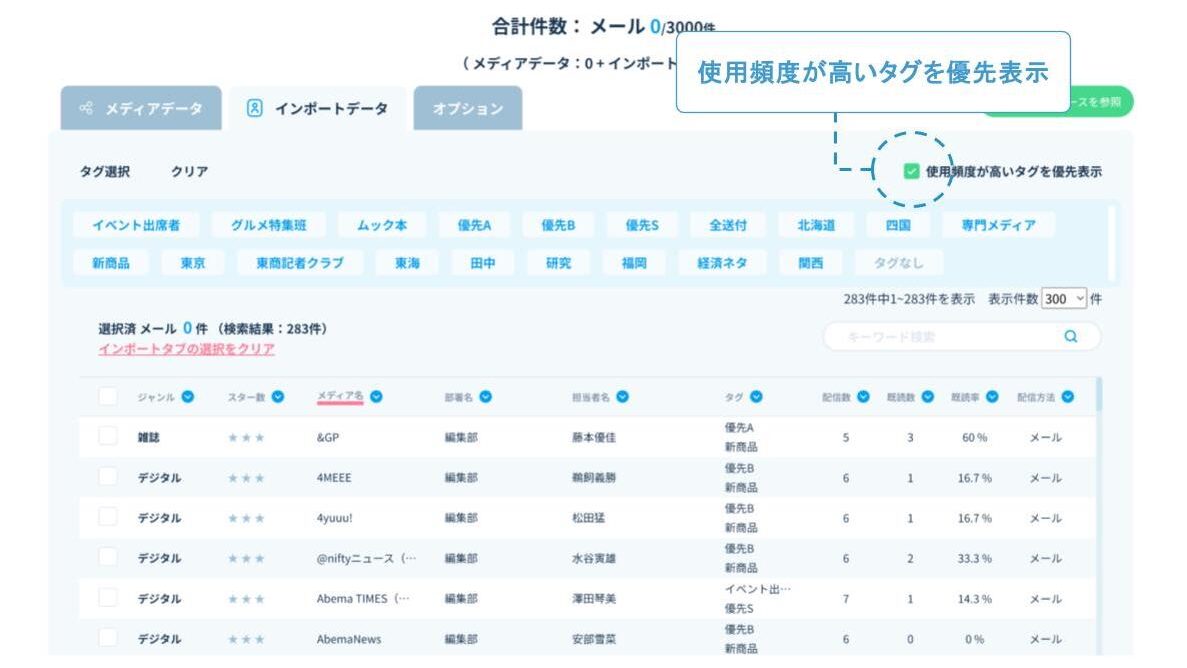Click the タグ column sort icon

click(x=756, y=397)
